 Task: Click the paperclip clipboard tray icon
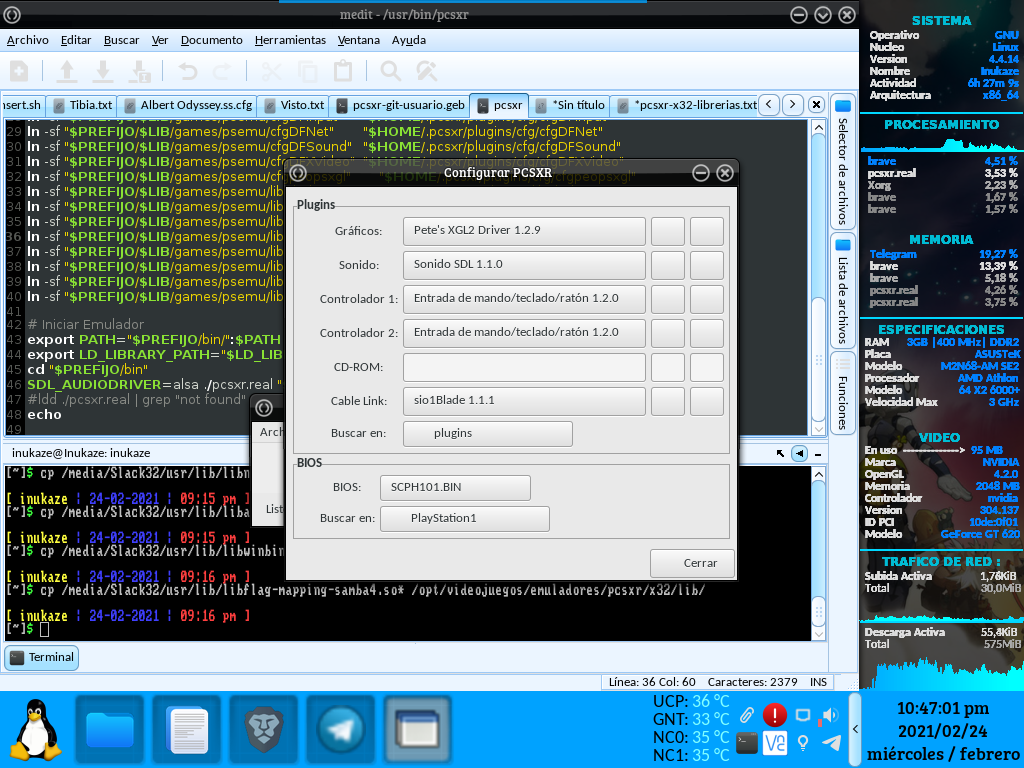coord(746,714)
